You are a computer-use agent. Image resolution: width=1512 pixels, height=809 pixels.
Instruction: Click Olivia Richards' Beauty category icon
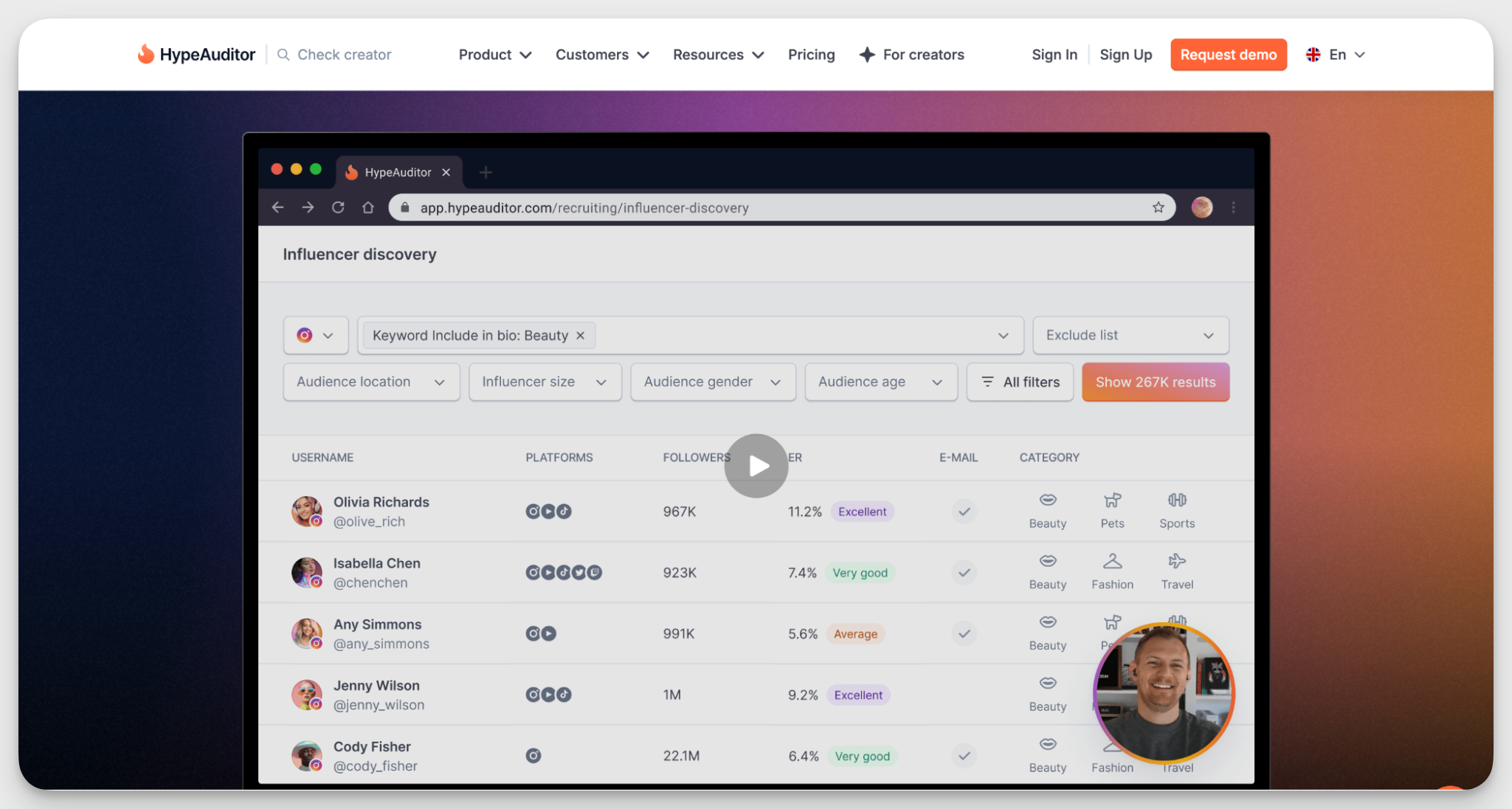(1048, 500)
